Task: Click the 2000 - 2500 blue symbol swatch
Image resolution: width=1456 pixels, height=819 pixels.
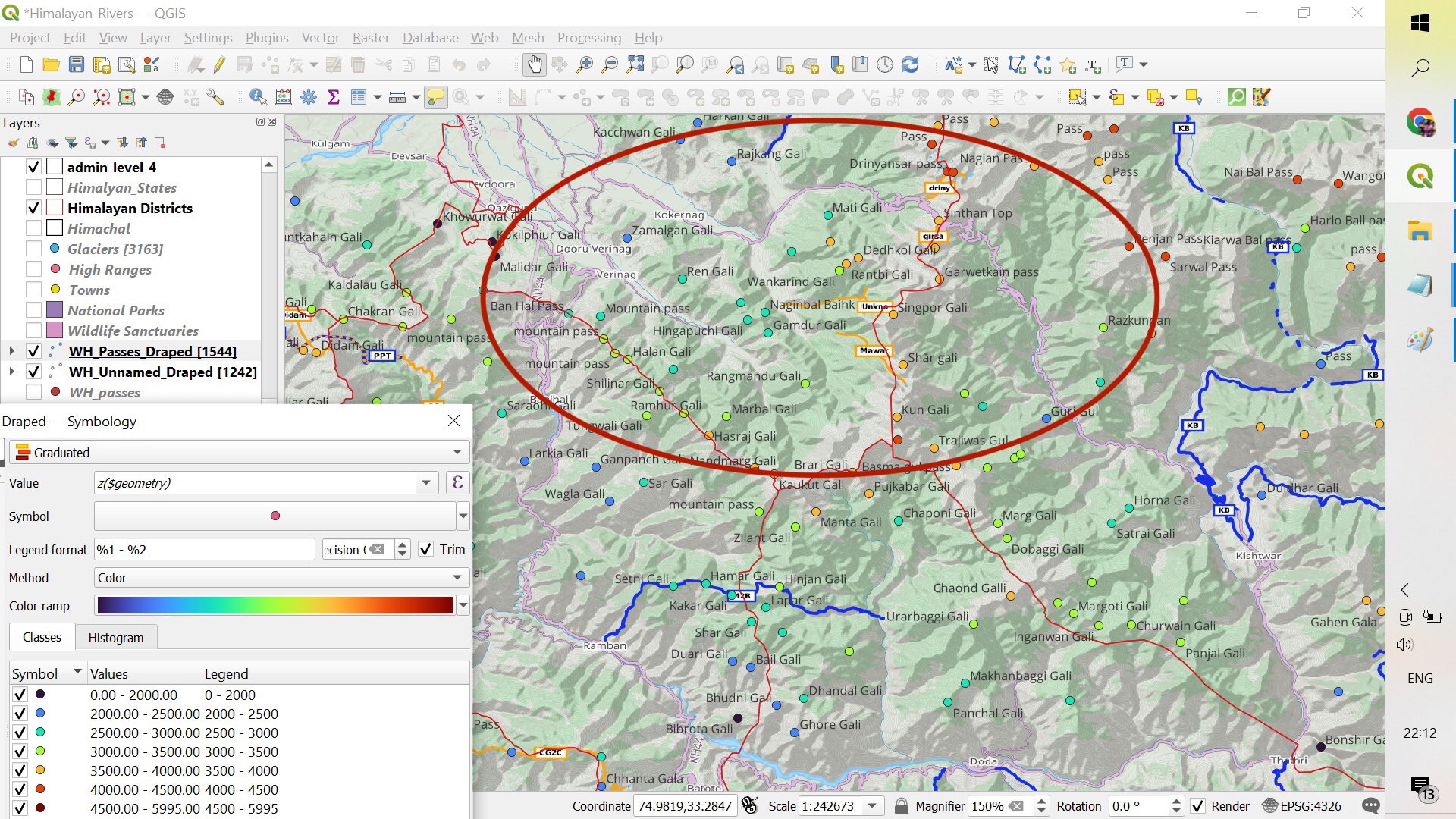Action: (x=40, y=714)
